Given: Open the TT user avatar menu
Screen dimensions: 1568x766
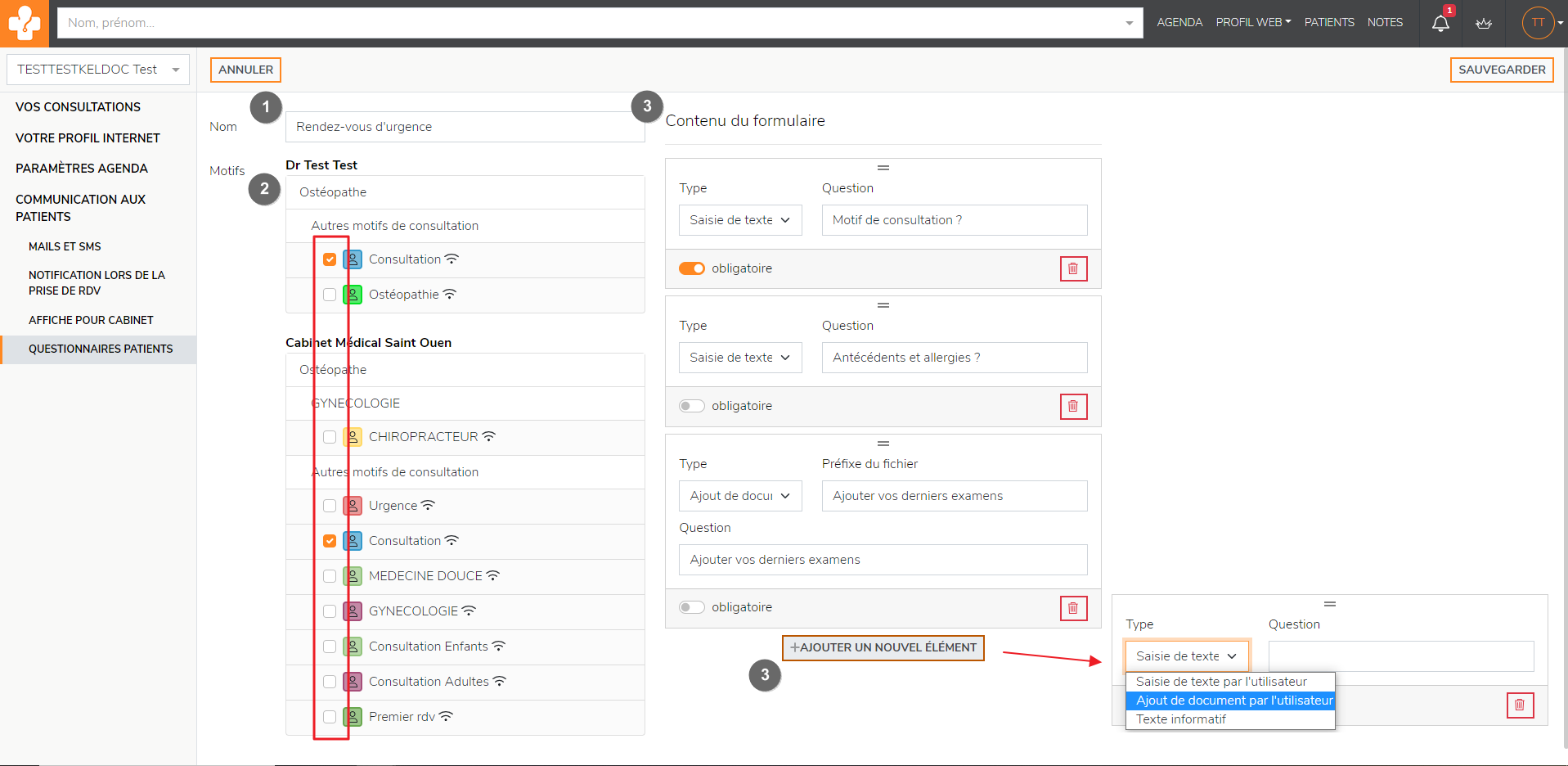Looking at the screenshot, I should pos(1539,23).
